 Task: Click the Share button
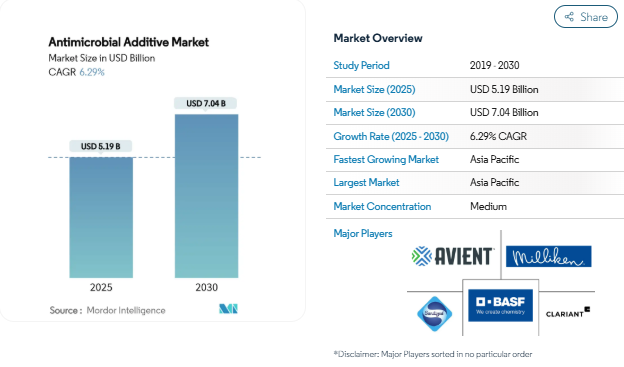coord(585,17)
